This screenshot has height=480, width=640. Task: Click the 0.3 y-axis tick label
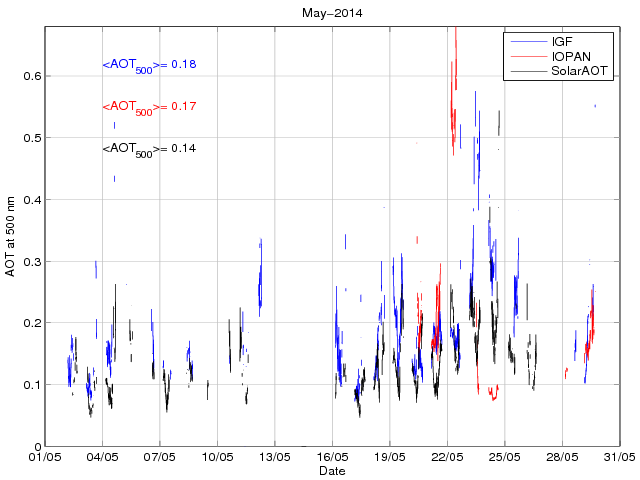tap(32, 262)
